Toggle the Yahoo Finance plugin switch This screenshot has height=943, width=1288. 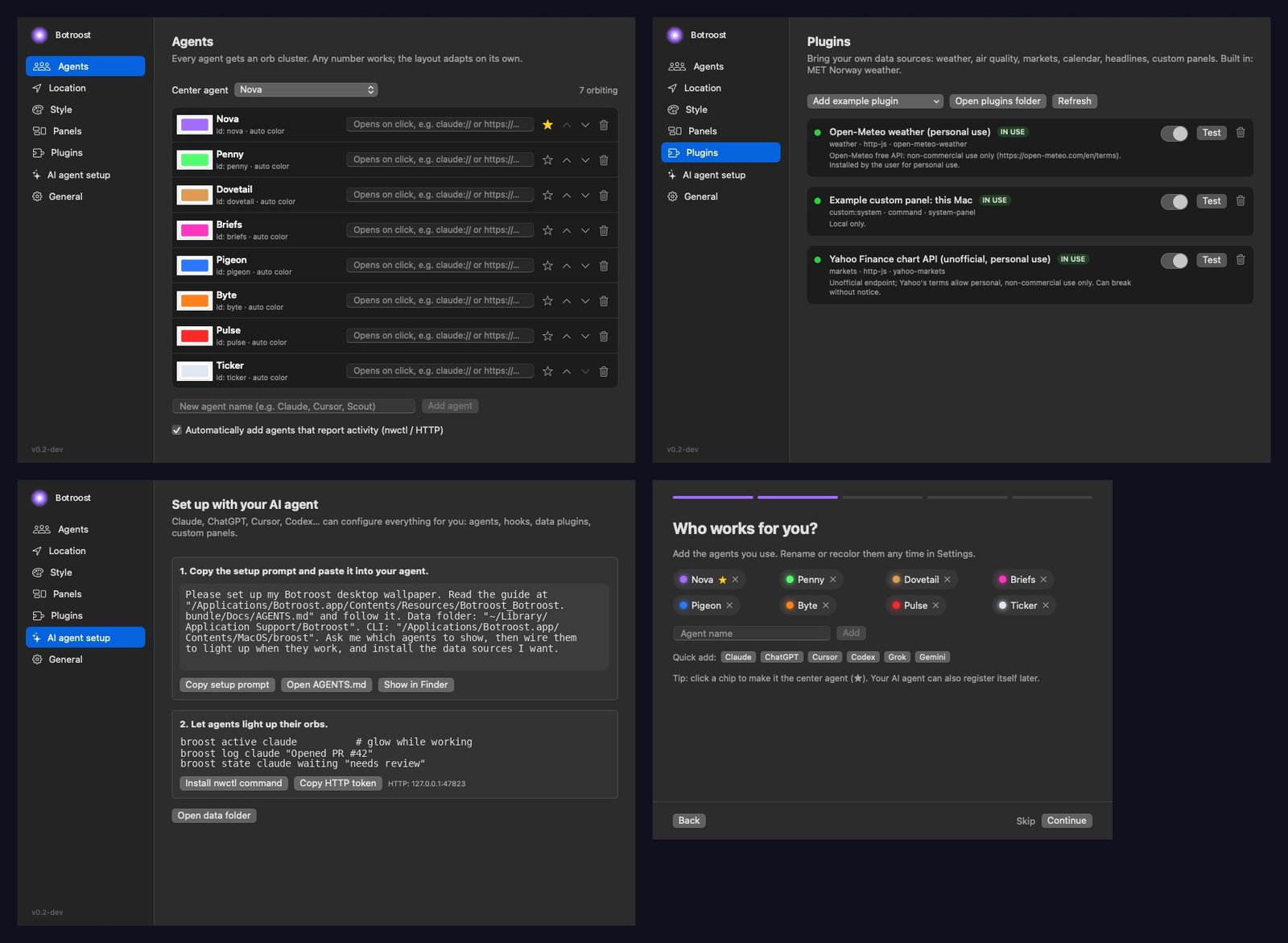pos(1174,260)
